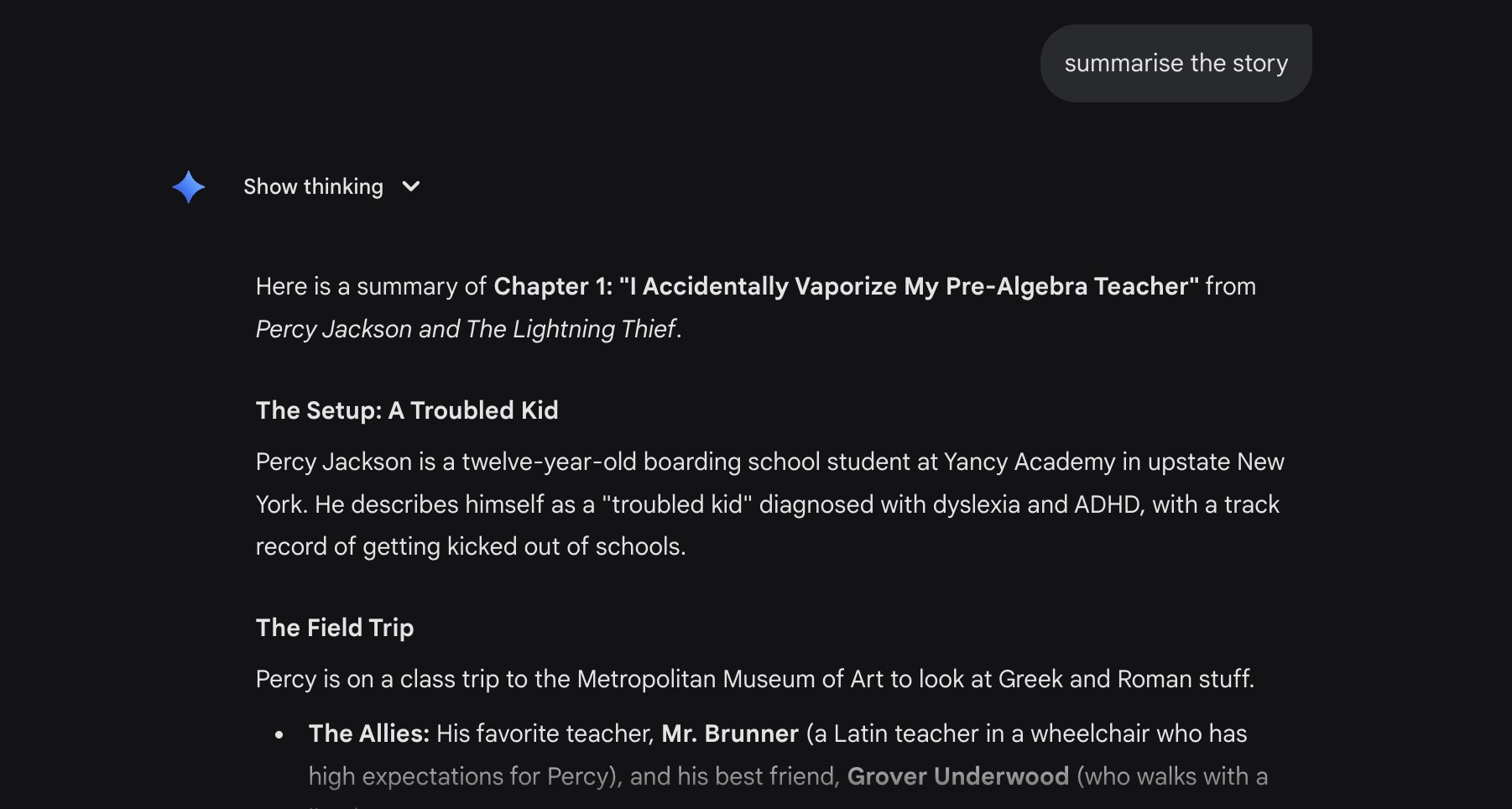Click the bullet point before The Allies
Image resolution: width=1512 pixels, height=809 pixels.
[x=279, y=735]
